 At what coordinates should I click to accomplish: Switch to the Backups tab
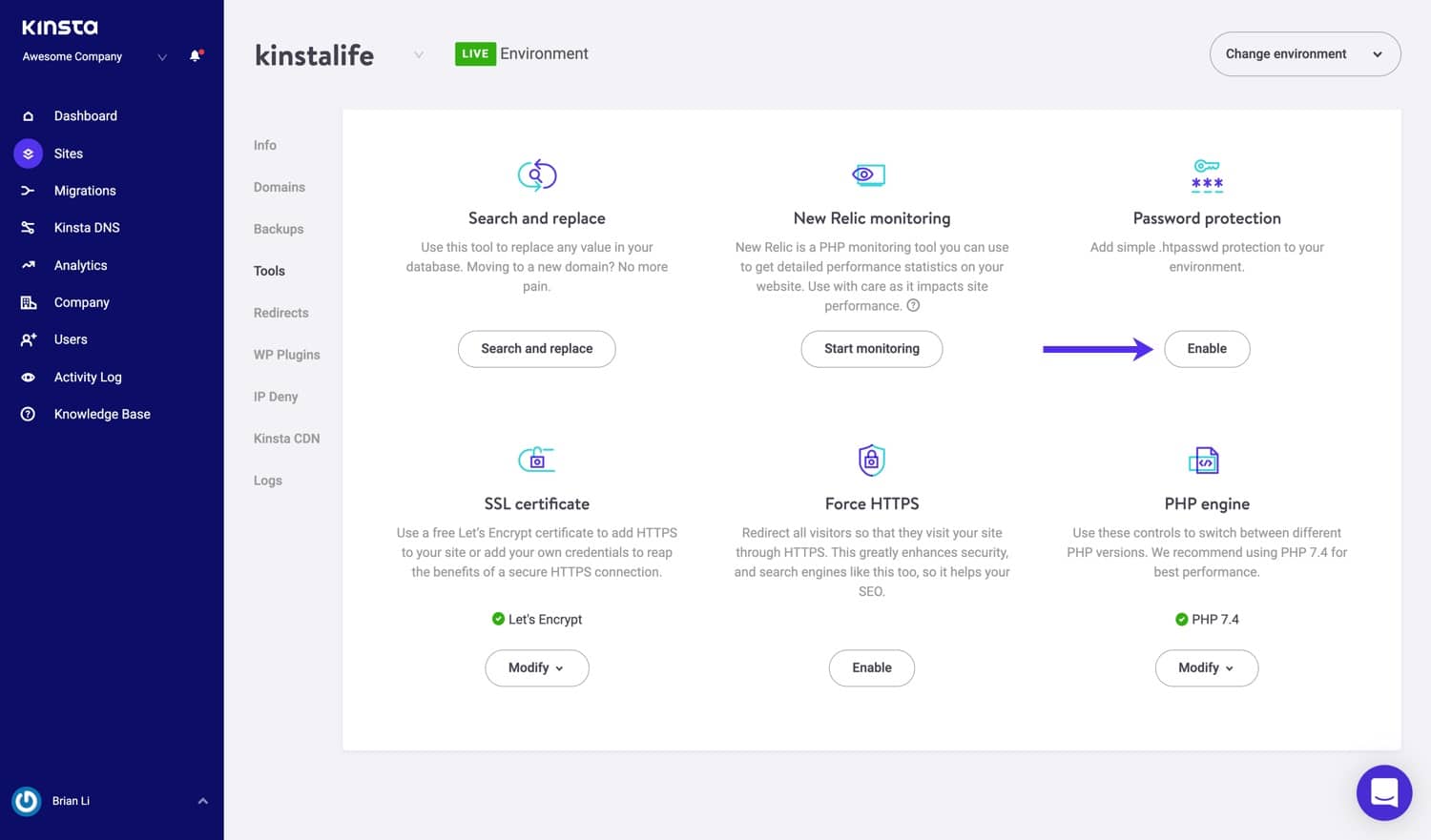[278, 228]
